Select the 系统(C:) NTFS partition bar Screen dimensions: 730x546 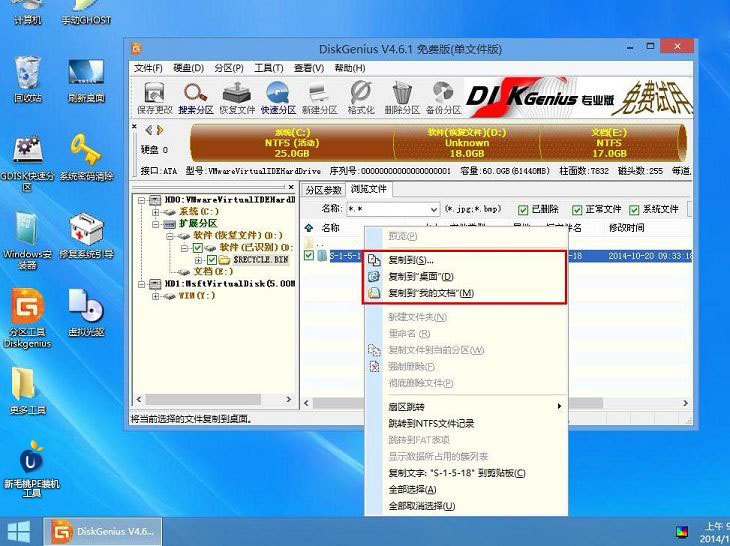pyautogui.click(x=292, y=143)
